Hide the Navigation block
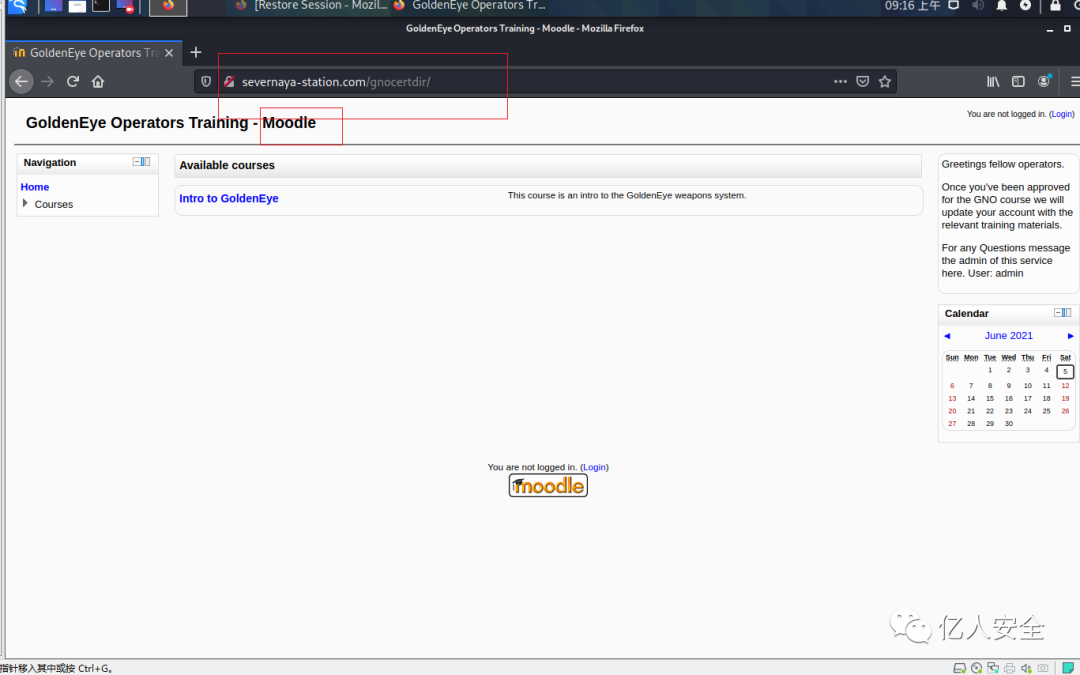This screenshot has width=1080, height=675. (136, 162)
